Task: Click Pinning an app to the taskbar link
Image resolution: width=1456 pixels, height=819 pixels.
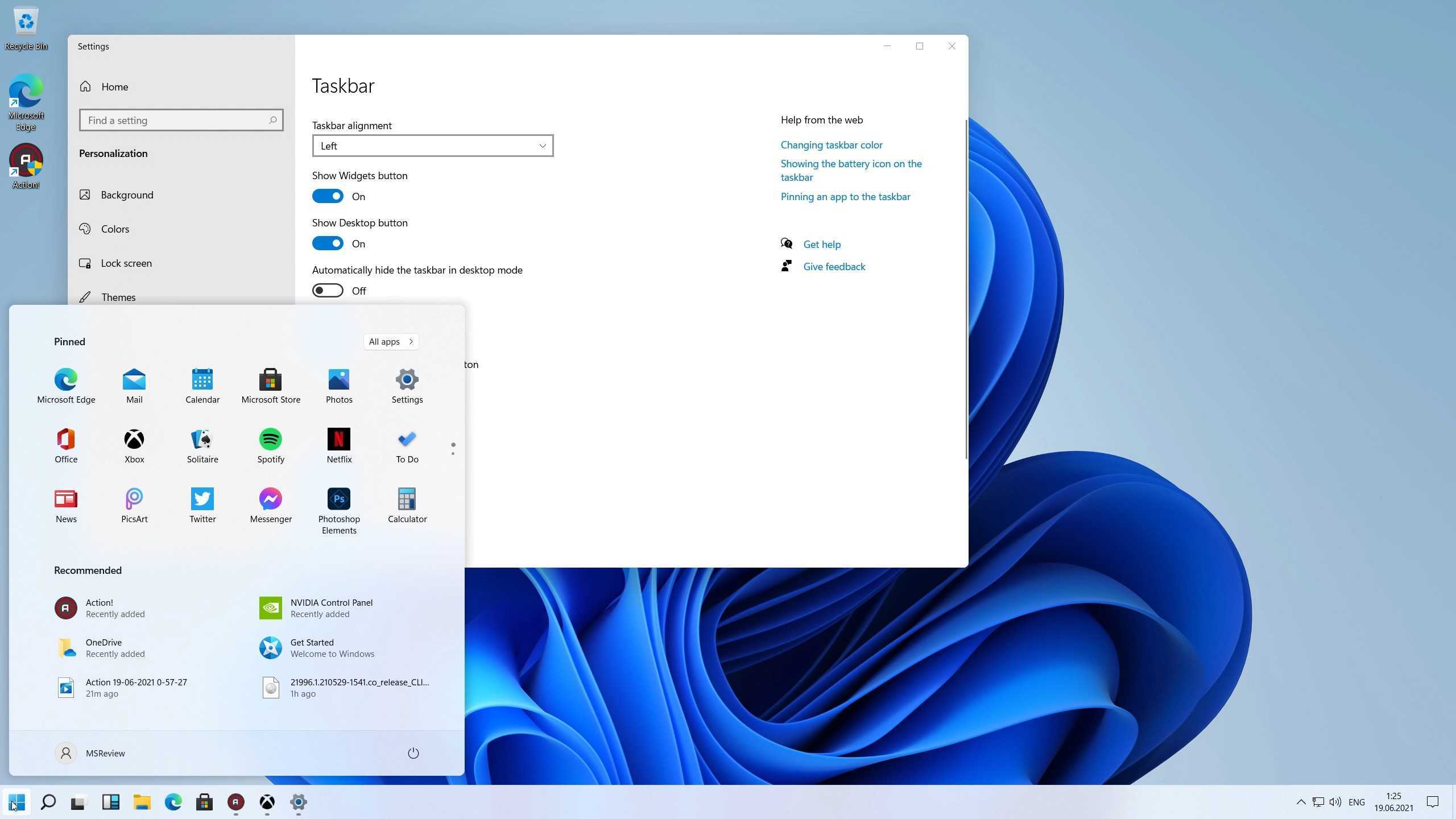Action: (x=844, y=196)
